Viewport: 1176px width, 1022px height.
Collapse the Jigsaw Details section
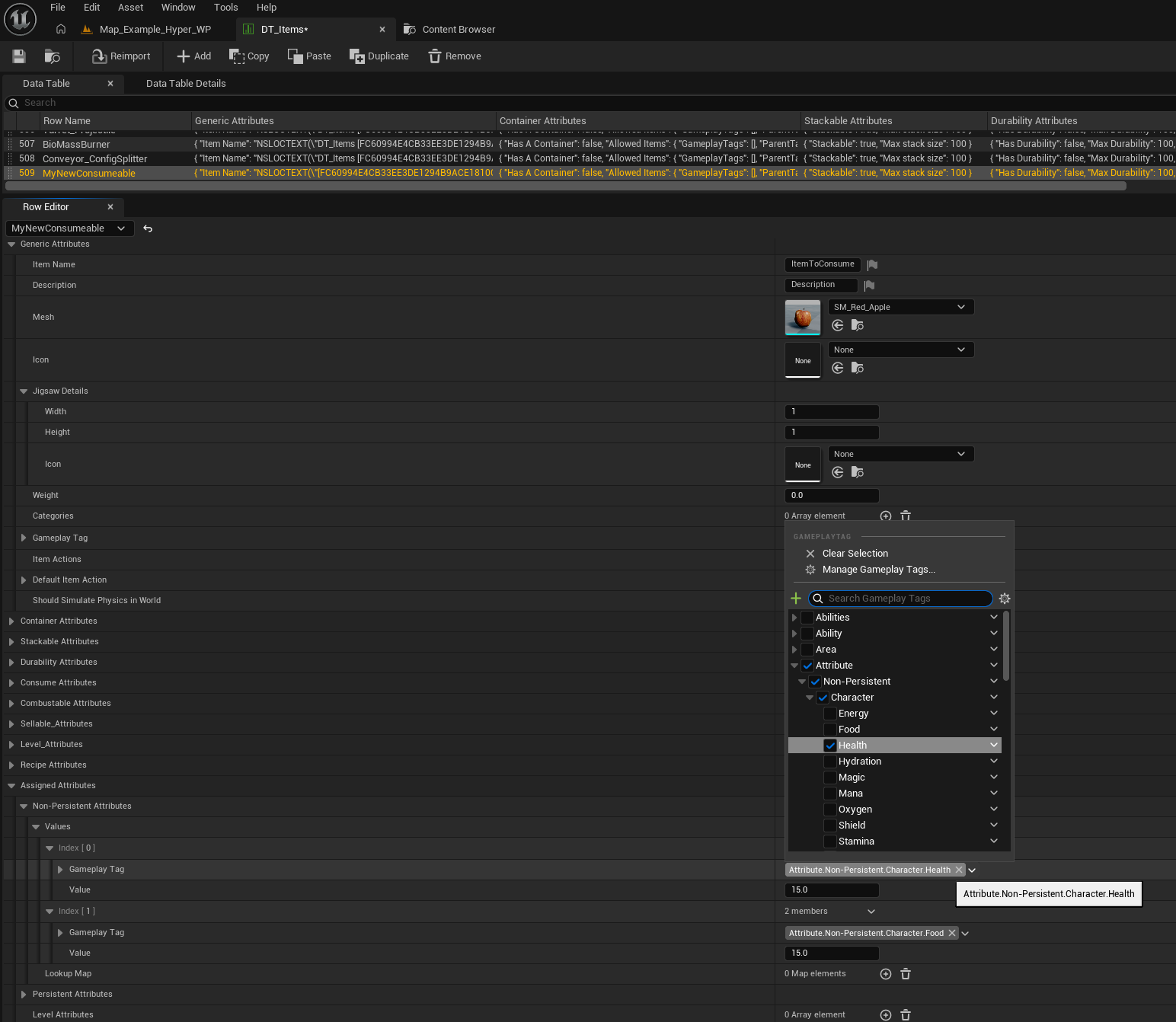(x=24, y=391)
